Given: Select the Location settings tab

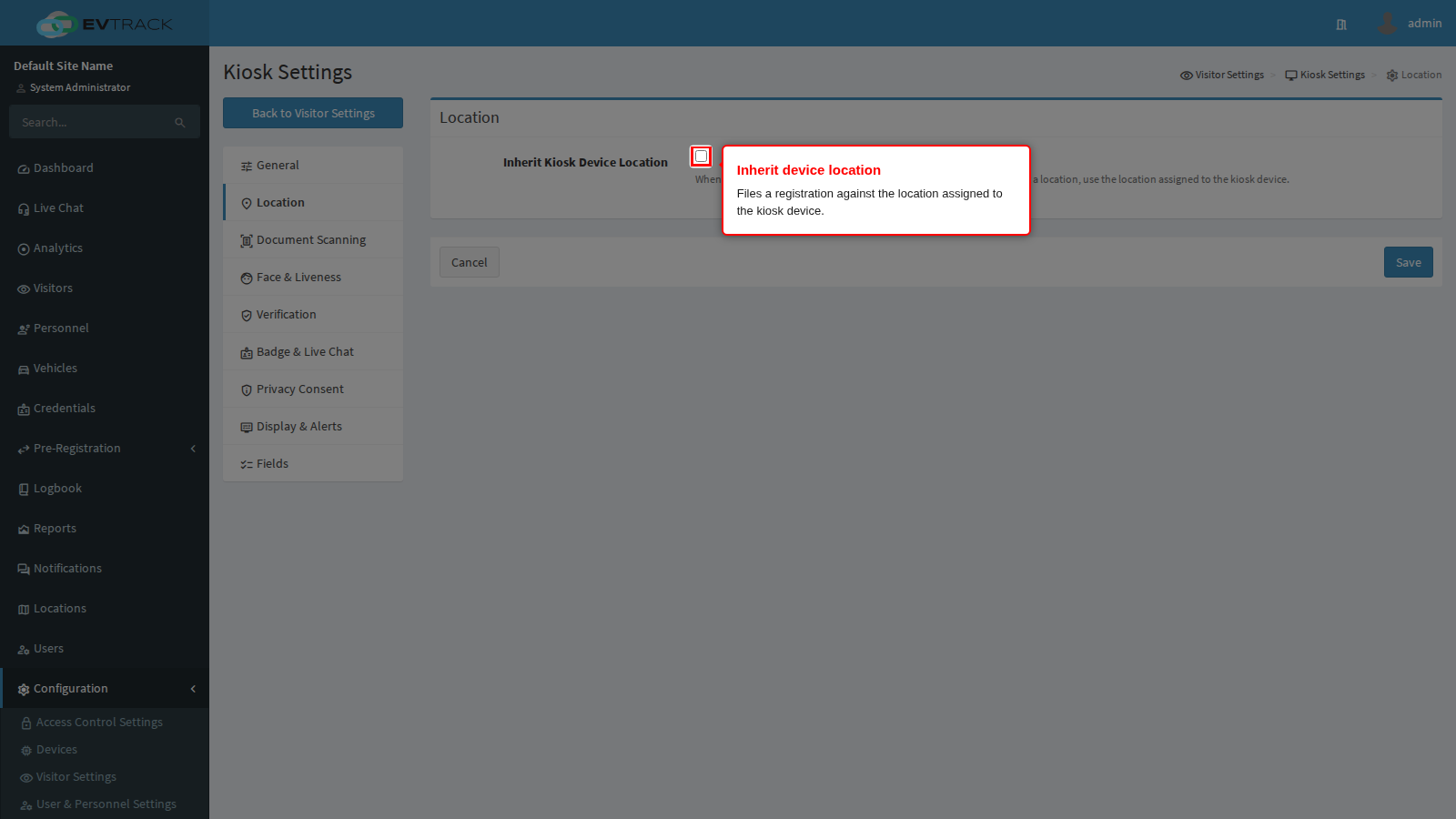Looking at the screenshot, I should [313, 203].
